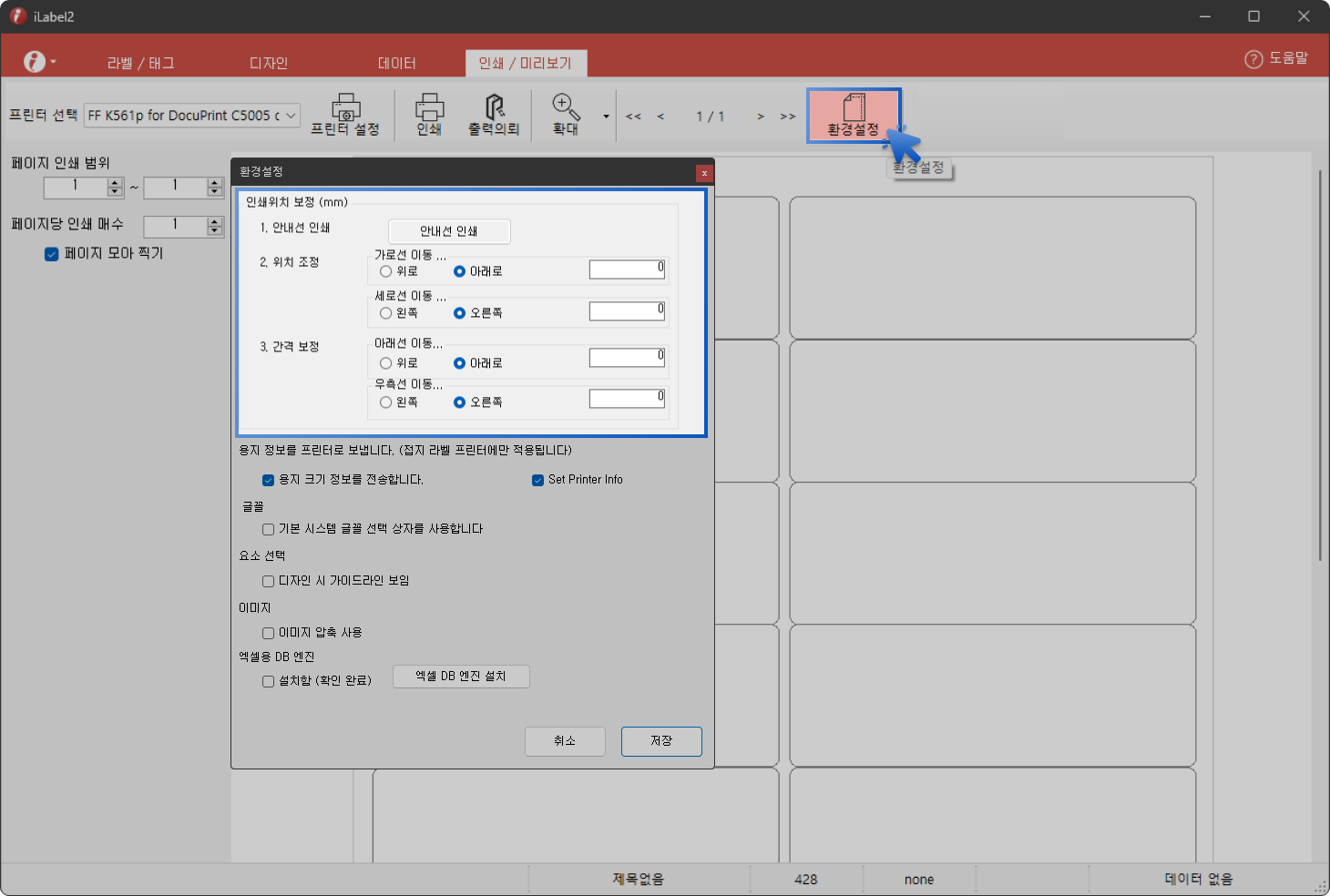Click the 제목없음 status bar entry
The image size is (1330, 896).
tap(639, 880)
